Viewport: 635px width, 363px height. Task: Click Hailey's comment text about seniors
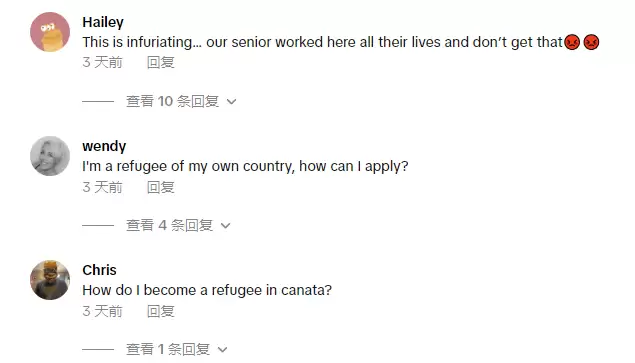tap(322, 42)
